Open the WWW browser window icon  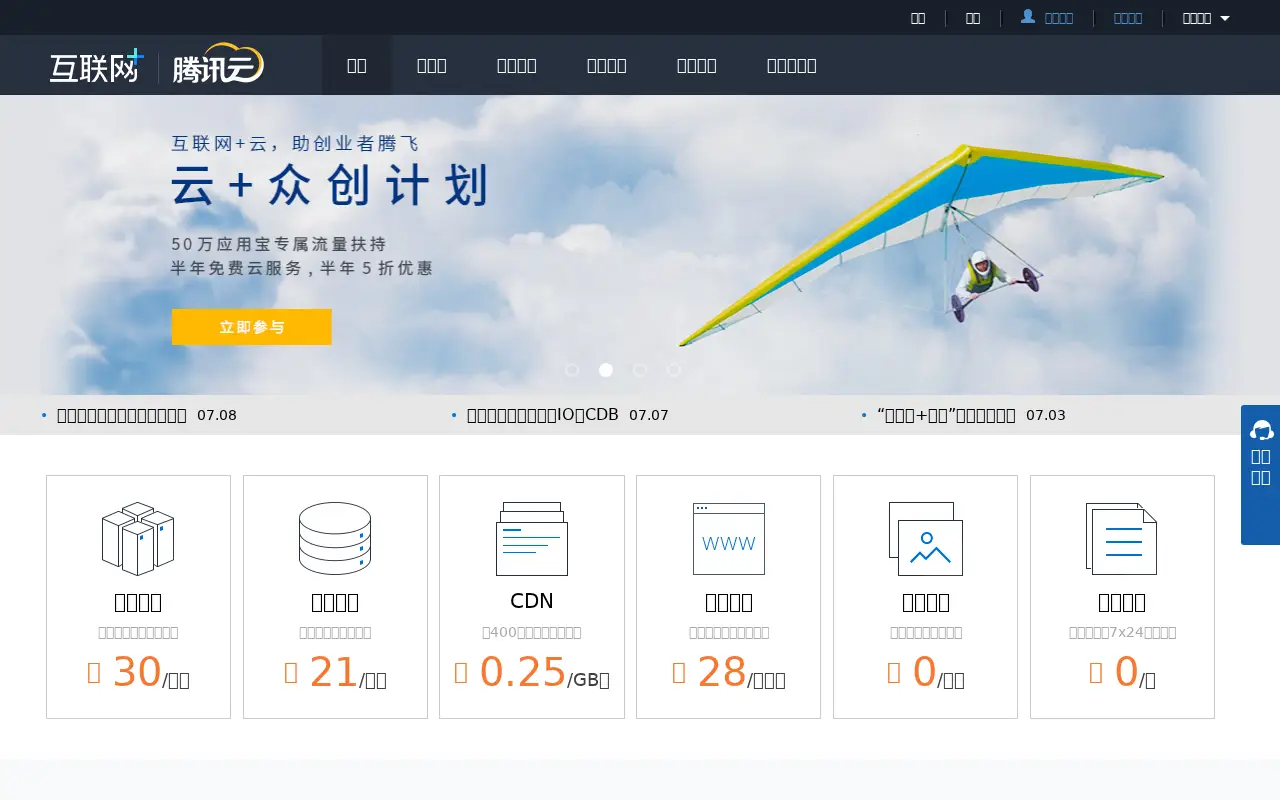(729, 538)
